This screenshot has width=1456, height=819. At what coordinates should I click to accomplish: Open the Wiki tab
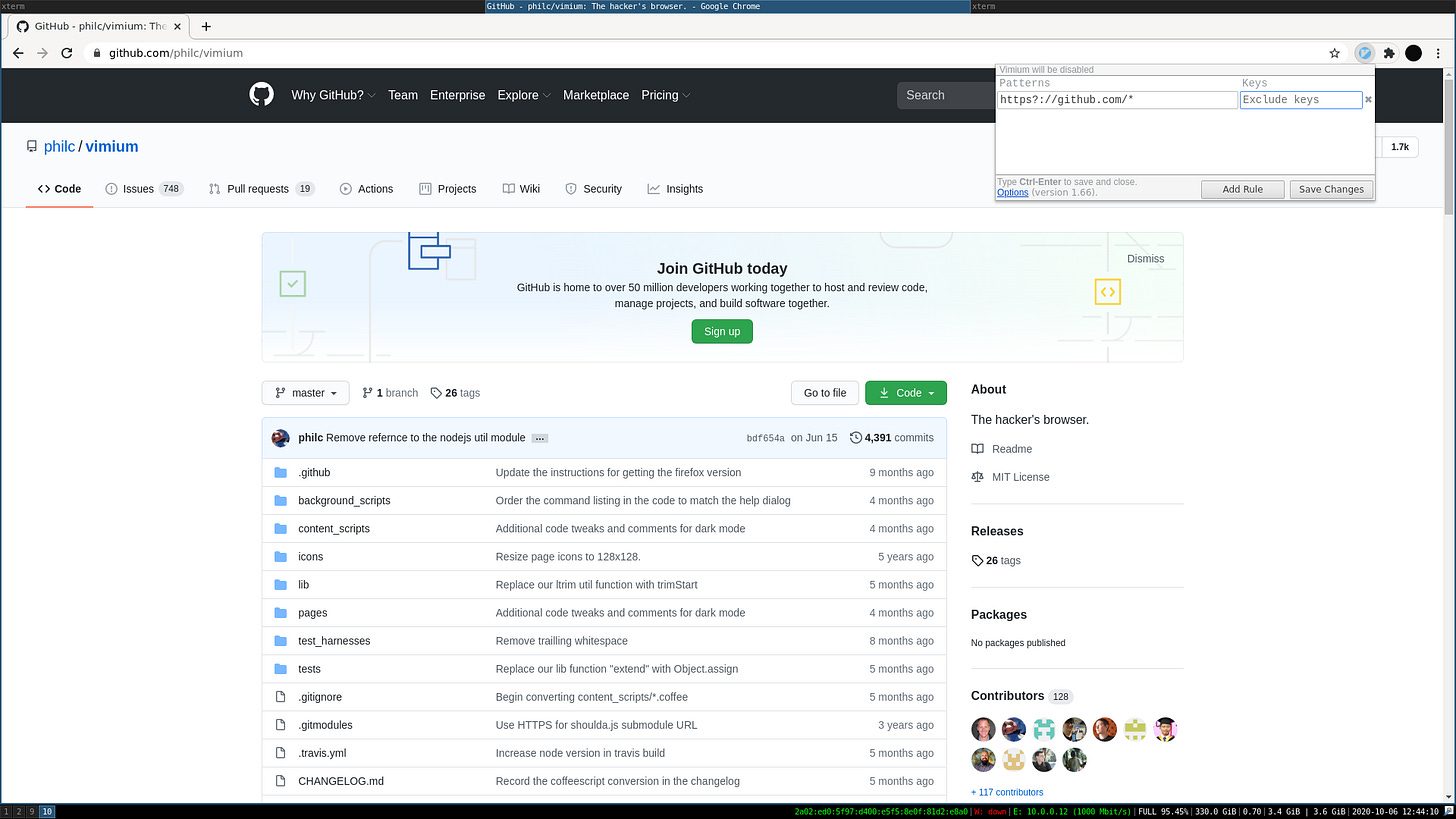[521, 189]
